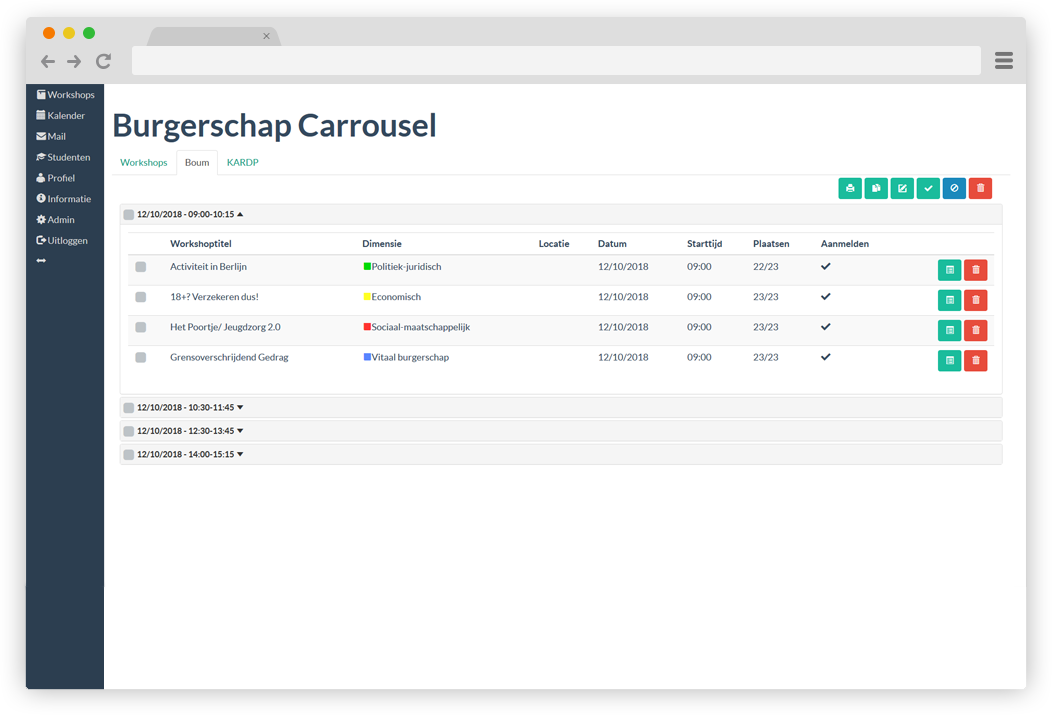Go to Studenten in the sidebar
1052x715 pixels.
(x=63, y=157)
